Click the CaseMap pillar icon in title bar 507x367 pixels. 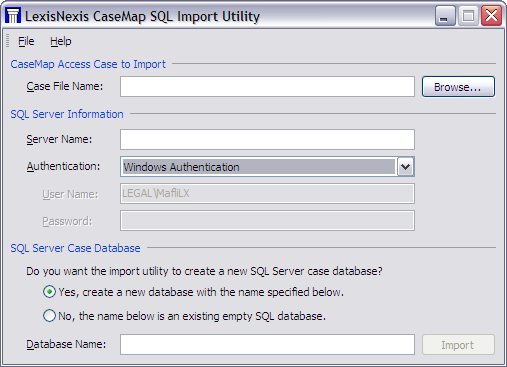(x=13, y=15)
